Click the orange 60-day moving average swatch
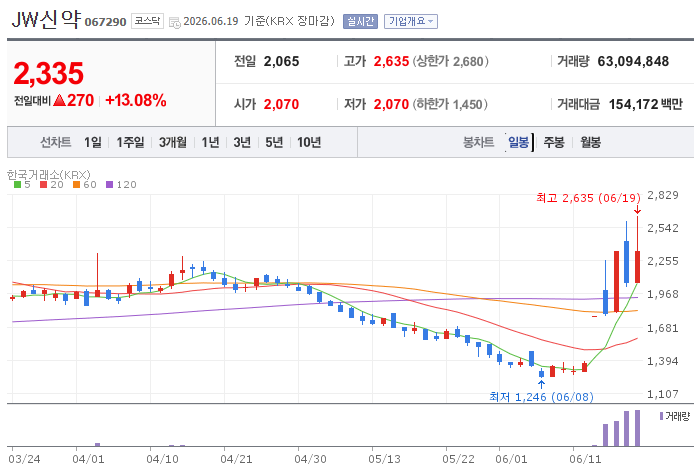The width and height of the screenshot is (694, 472). pos(77,185)
